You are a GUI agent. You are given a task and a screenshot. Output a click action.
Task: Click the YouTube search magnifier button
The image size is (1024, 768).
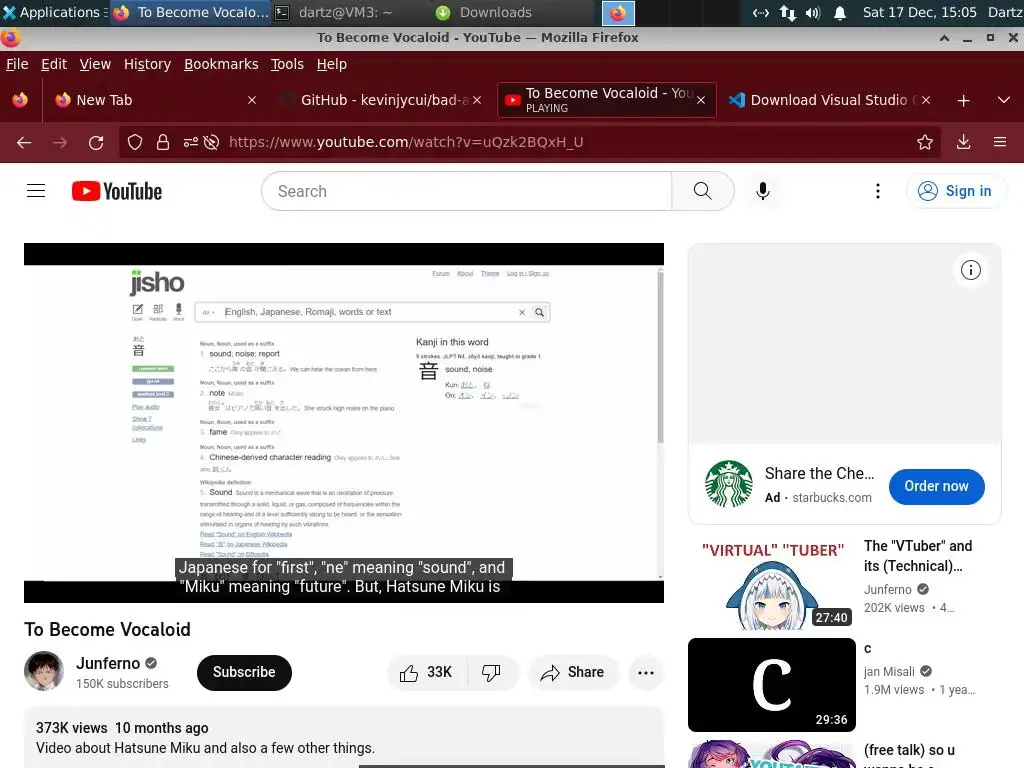(x=702, y=191)
